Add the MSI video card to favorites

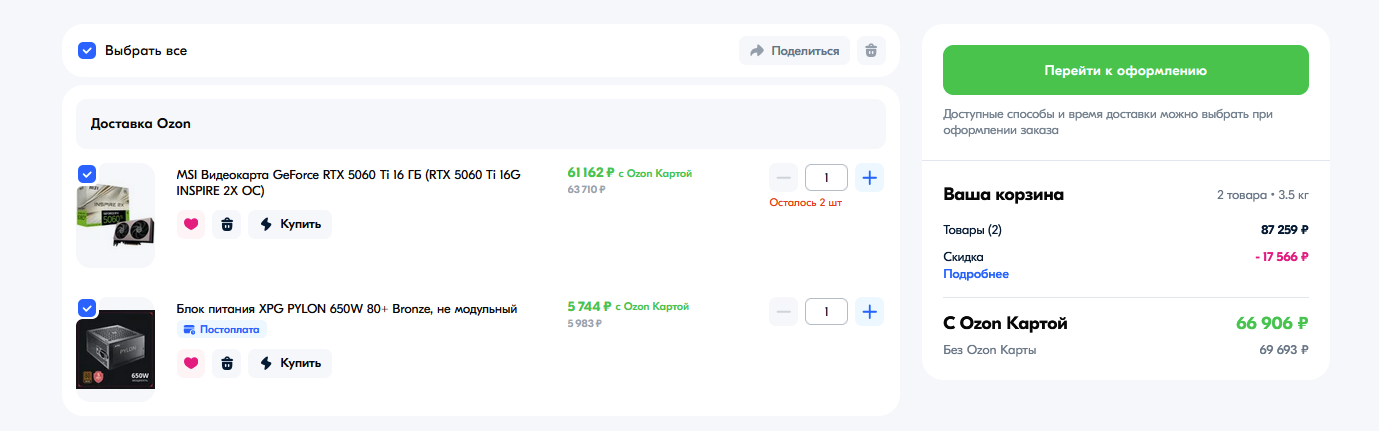click(191, 224)
